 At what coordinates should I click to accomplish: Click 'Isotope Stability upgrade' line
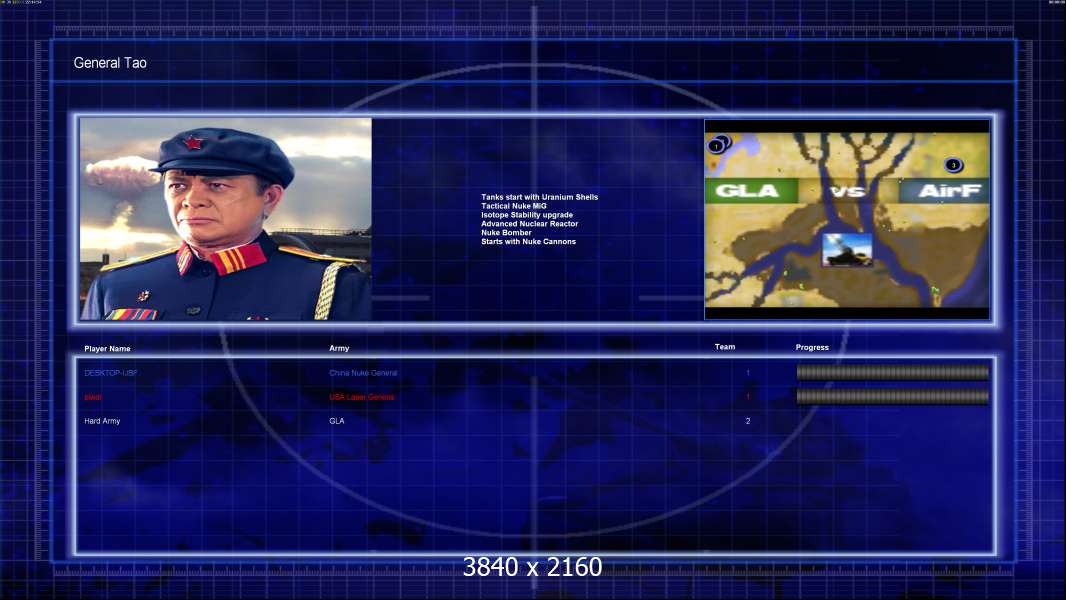(x=527, y=215)
